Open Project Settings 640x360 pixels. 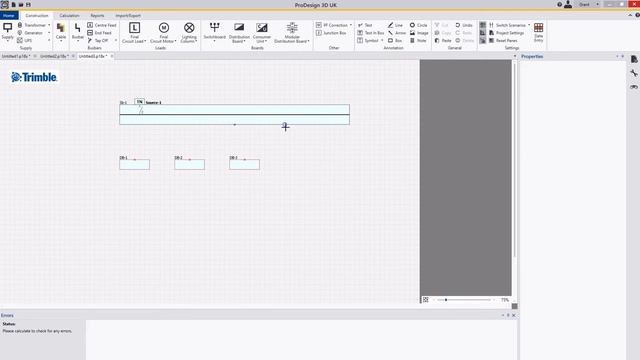(x=506, y=33)
